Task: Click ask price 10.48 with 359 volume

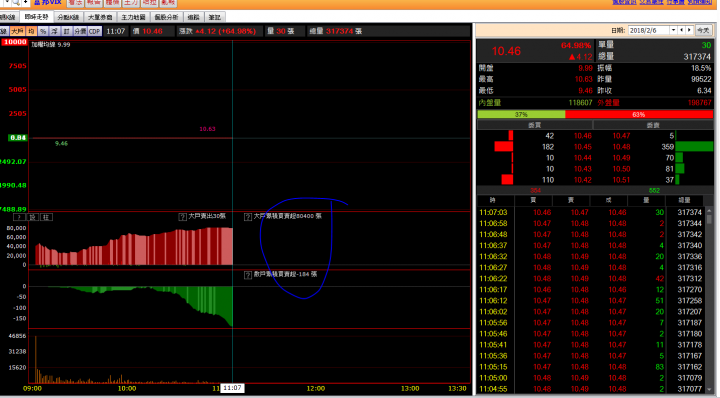Action: click(621, 147)
